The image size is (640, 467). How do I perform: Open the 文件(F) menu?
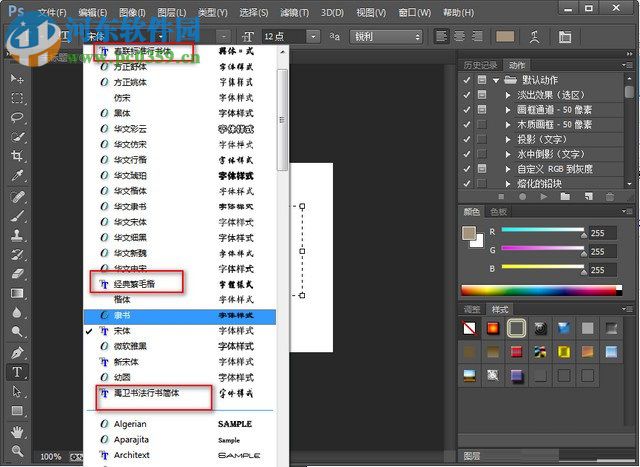[x=53, y=13]
